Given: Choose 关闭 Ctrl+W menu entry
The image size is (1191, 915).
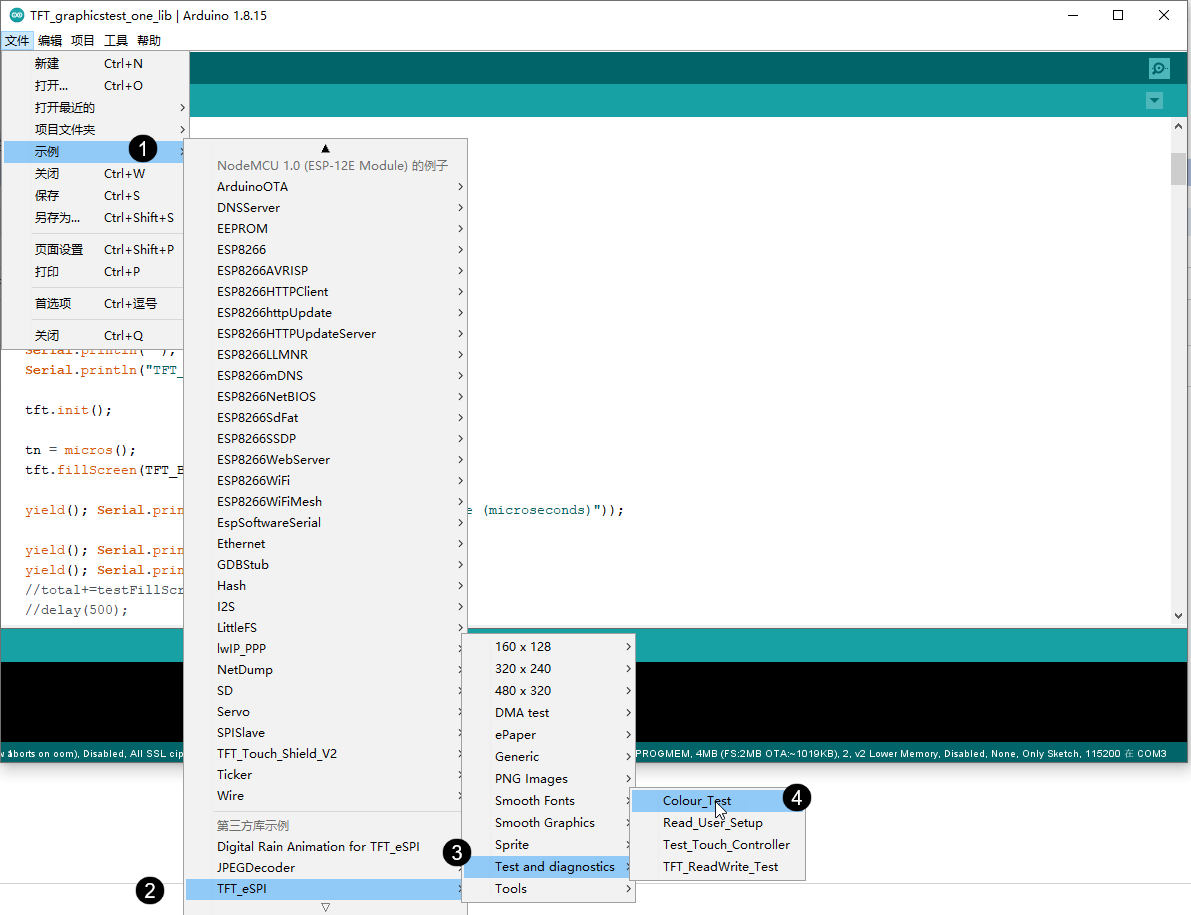Looking at the screenshot, I should click(94, 174).
